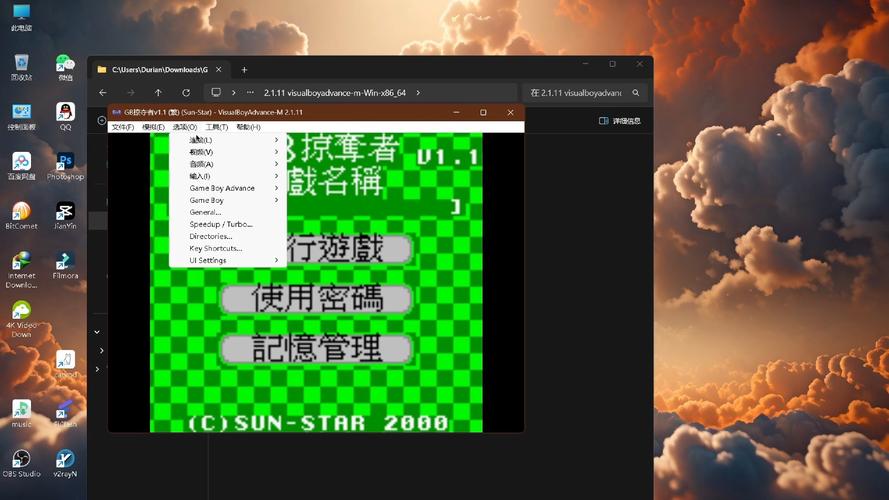Open the music desktop shortcut

[21, 414]
